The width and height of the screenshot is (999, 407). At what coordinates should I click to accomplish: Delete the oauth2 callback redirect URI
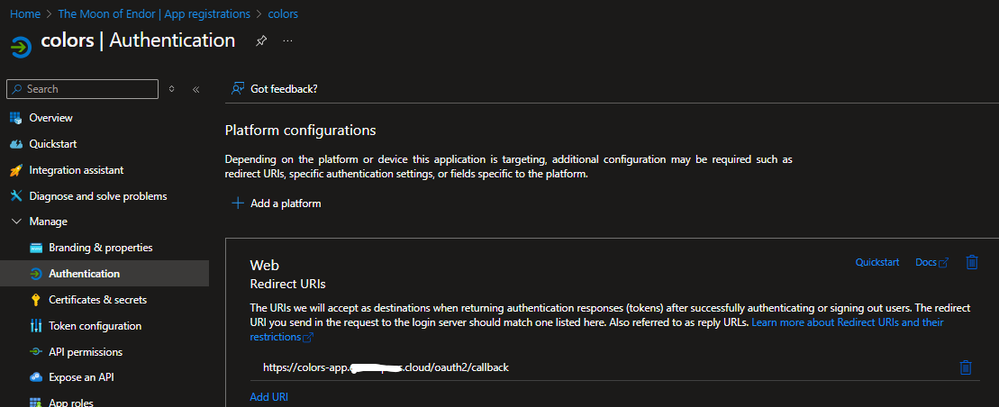(966, 368)
